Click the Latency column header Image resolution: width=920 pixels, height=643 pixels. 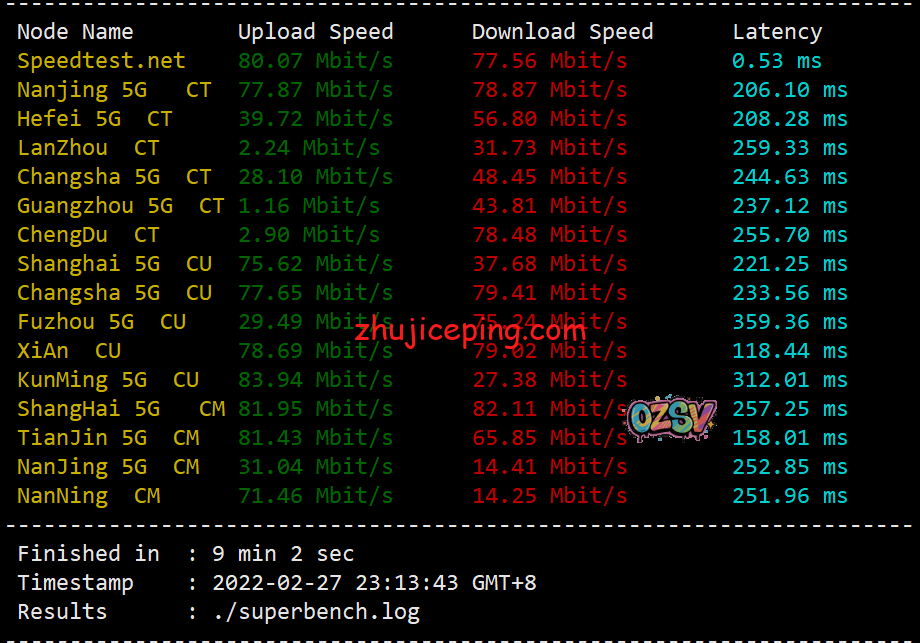(x=777, y=32)
